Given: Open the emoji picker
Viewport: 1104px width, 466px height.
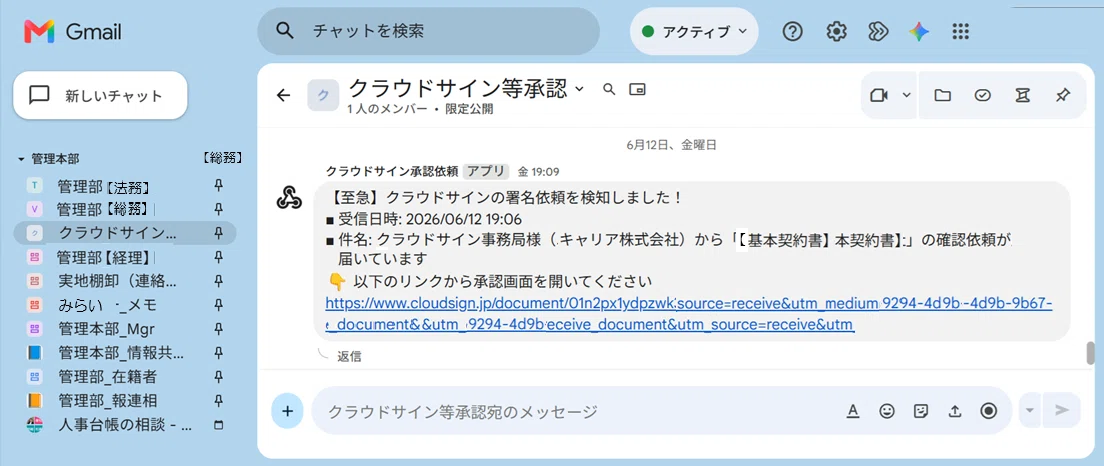Looking at the screenshot, I should coord(887,411).
